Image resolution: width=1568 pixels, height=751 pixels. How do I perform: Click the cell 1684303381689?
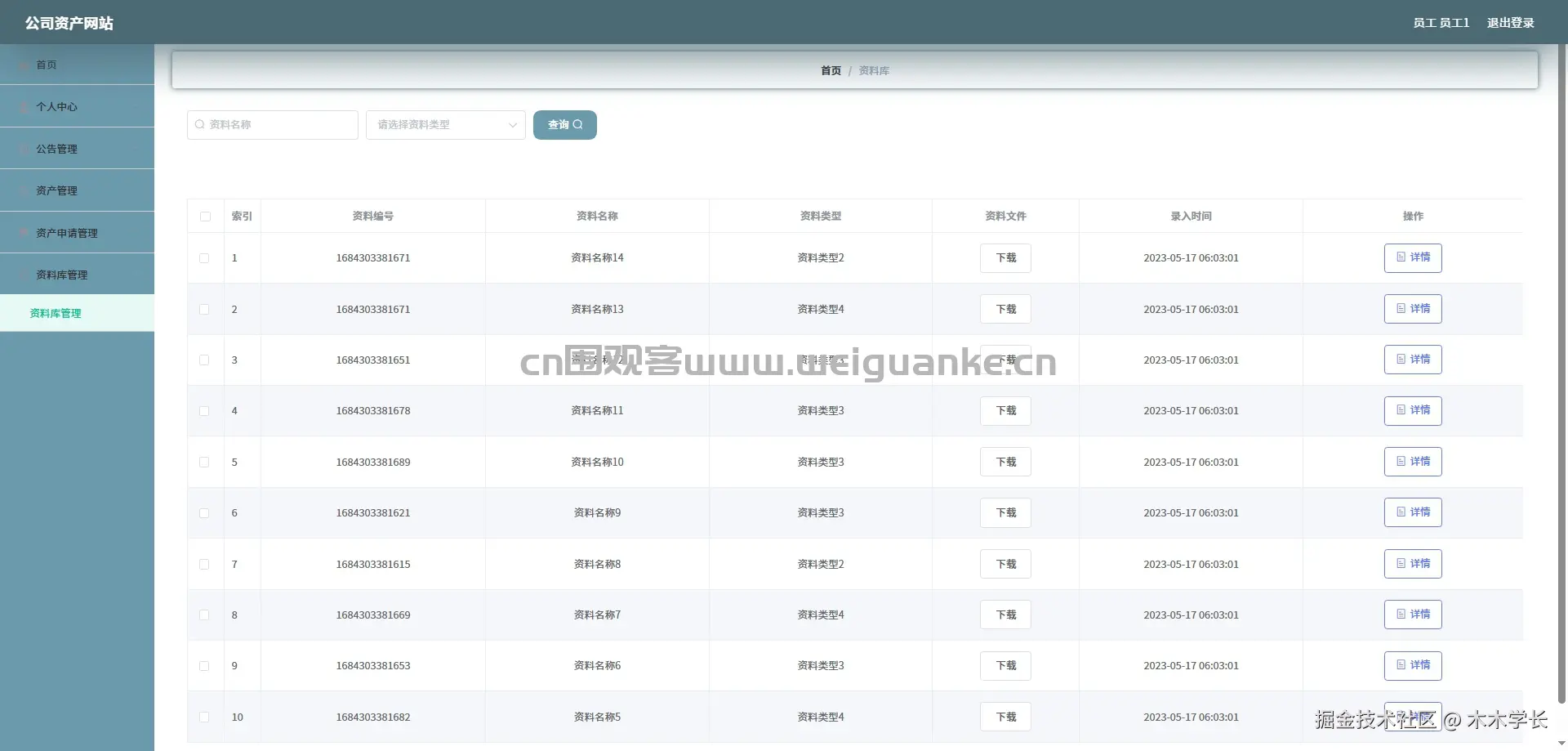[x=373, y=463]
